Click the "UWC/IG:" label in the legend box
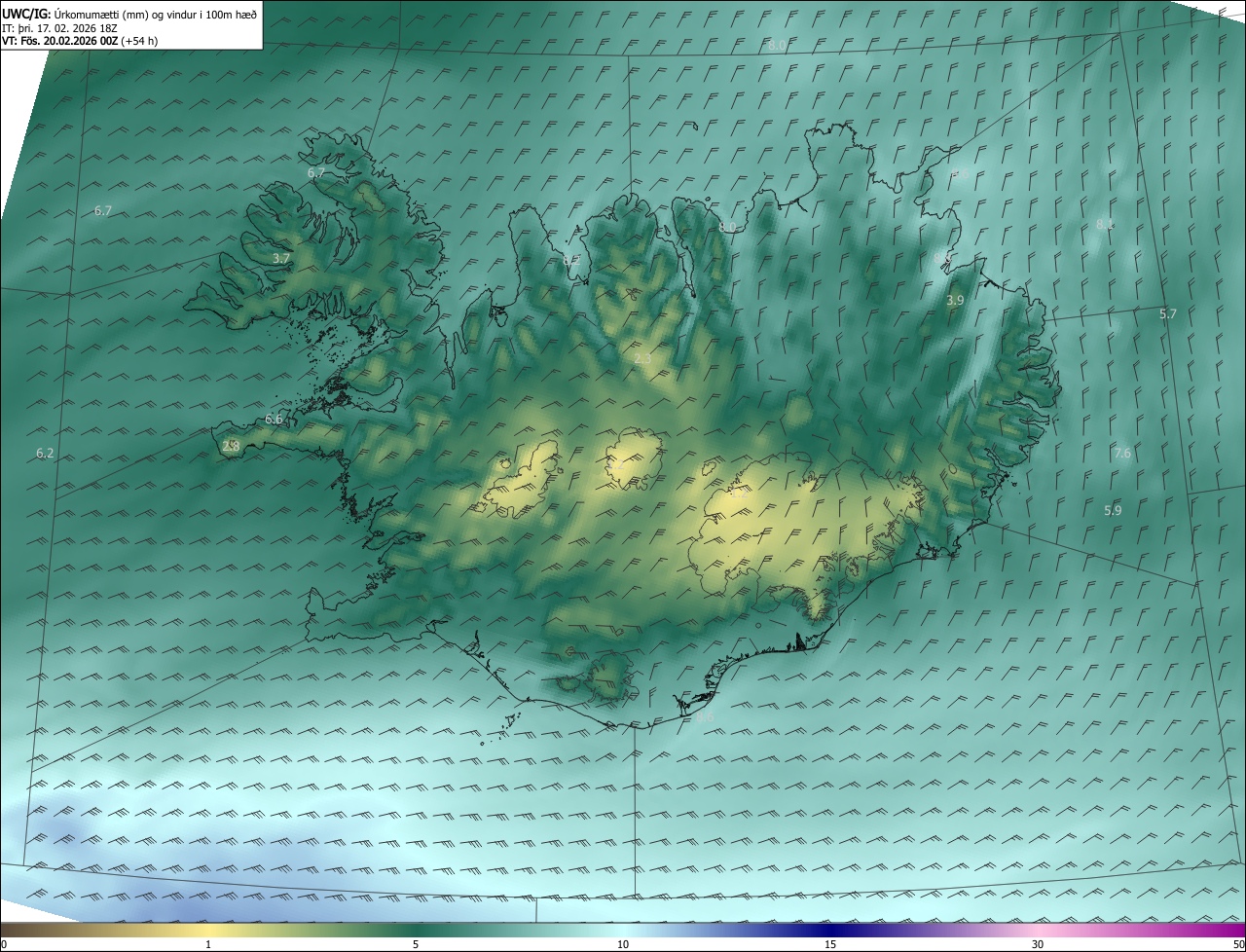Viewport: 1246px width, 952px height. pos(27,15)
